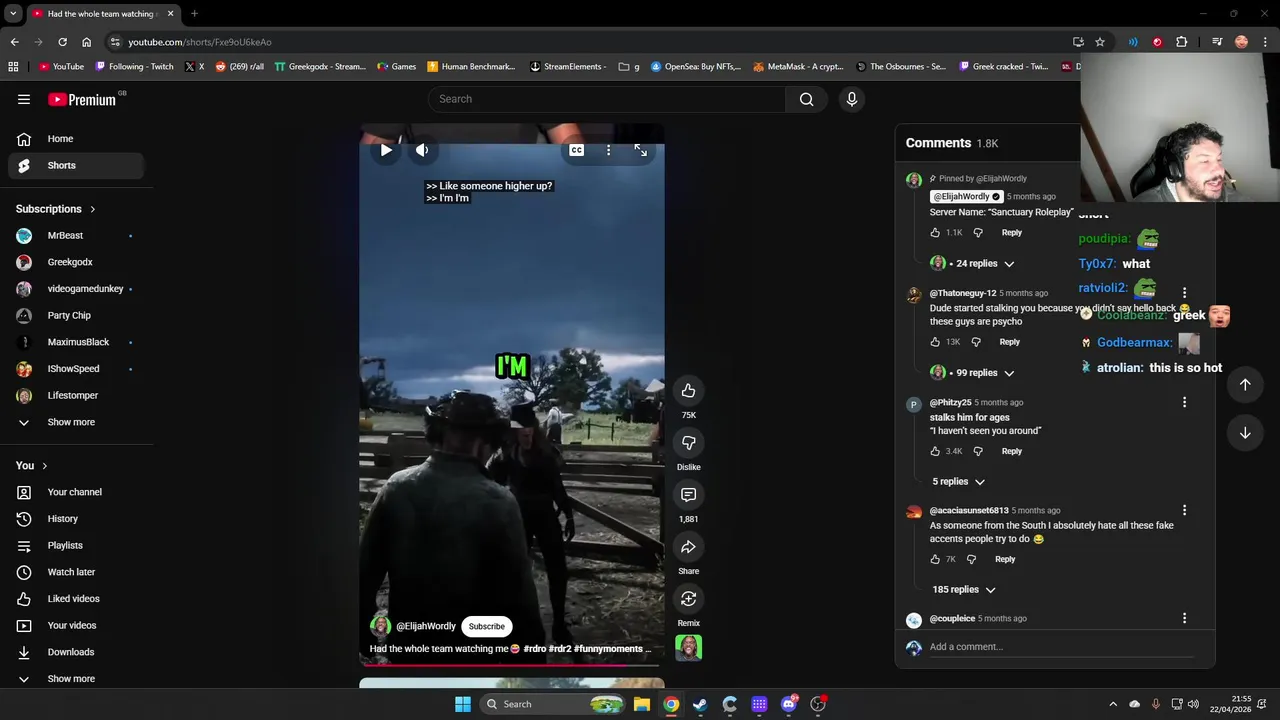
Task: Remix this Short
Action: coord(688,598)
